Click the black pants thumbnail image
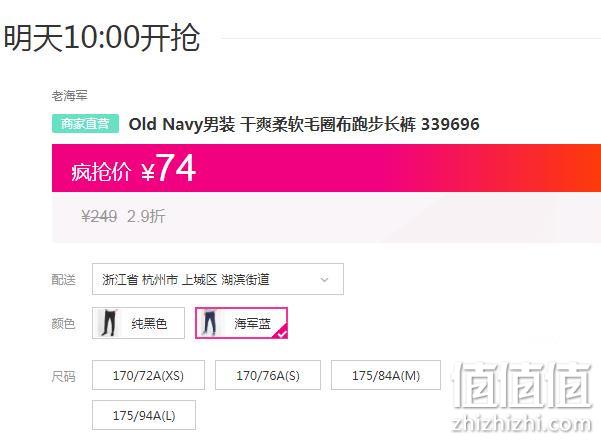 (108, 323)
